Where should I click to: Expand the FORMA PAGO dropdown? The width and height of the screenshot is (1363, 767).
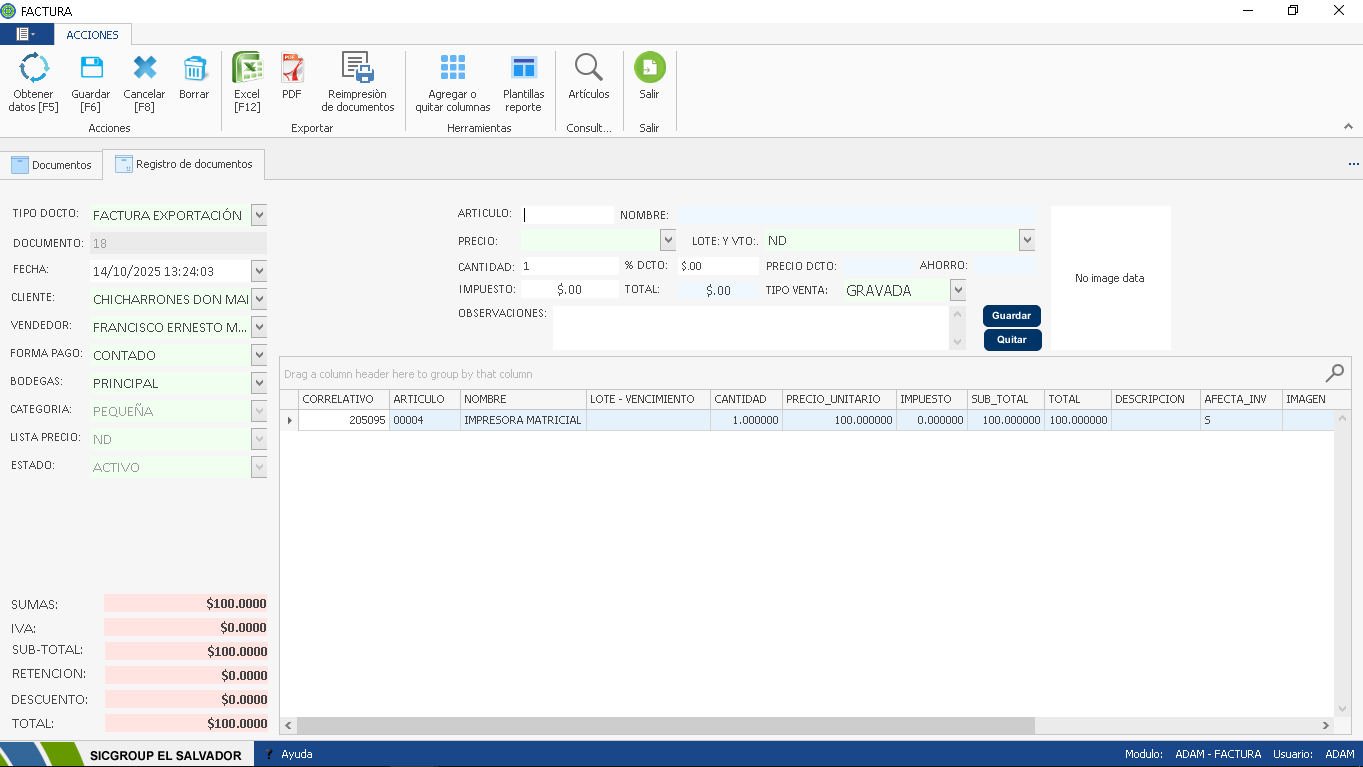click(x=259, y=355)
